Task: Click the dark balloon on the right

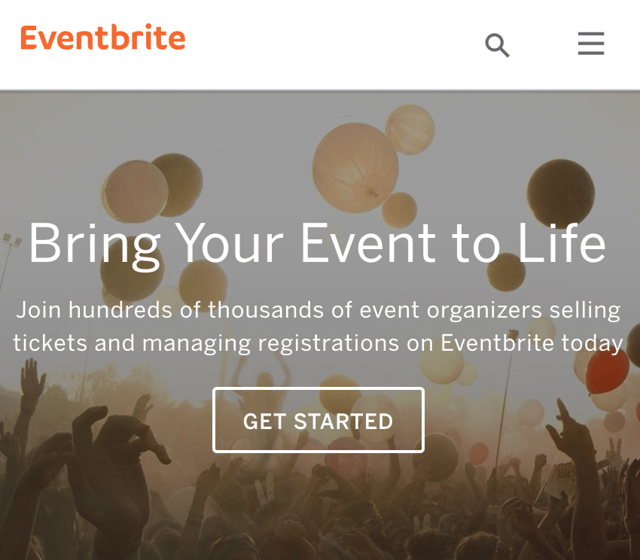Action: (560, 192)
